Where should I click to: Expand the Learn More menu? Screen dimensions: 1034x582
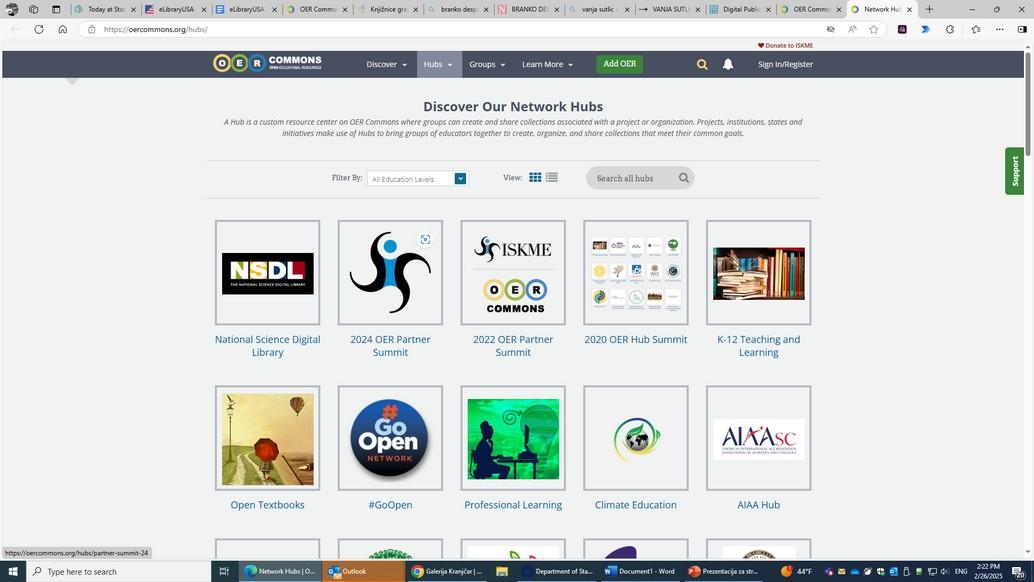[x=547, y=64]
